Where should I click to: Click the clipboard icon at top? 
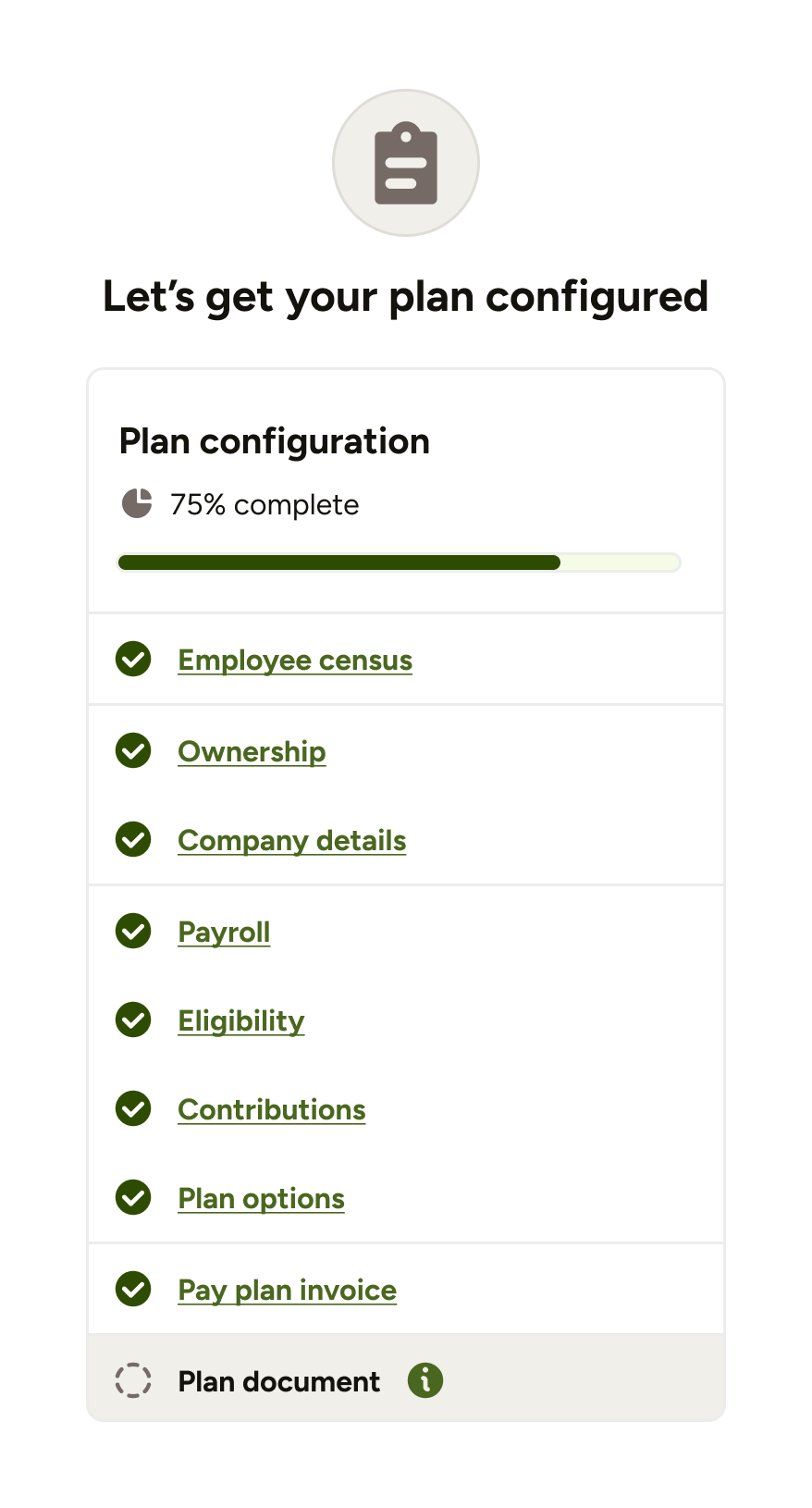[x=406, y=163]
